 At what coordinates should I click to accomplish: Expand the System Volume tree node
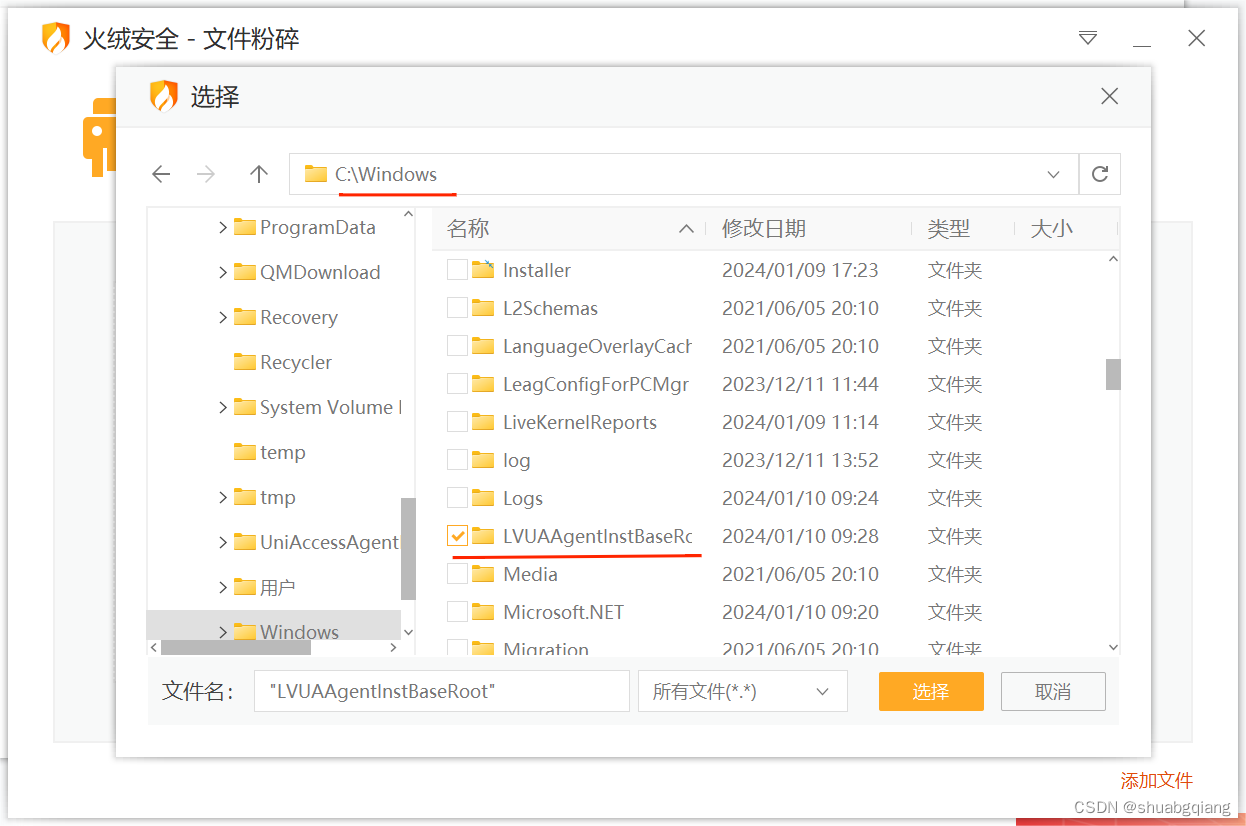223,407
